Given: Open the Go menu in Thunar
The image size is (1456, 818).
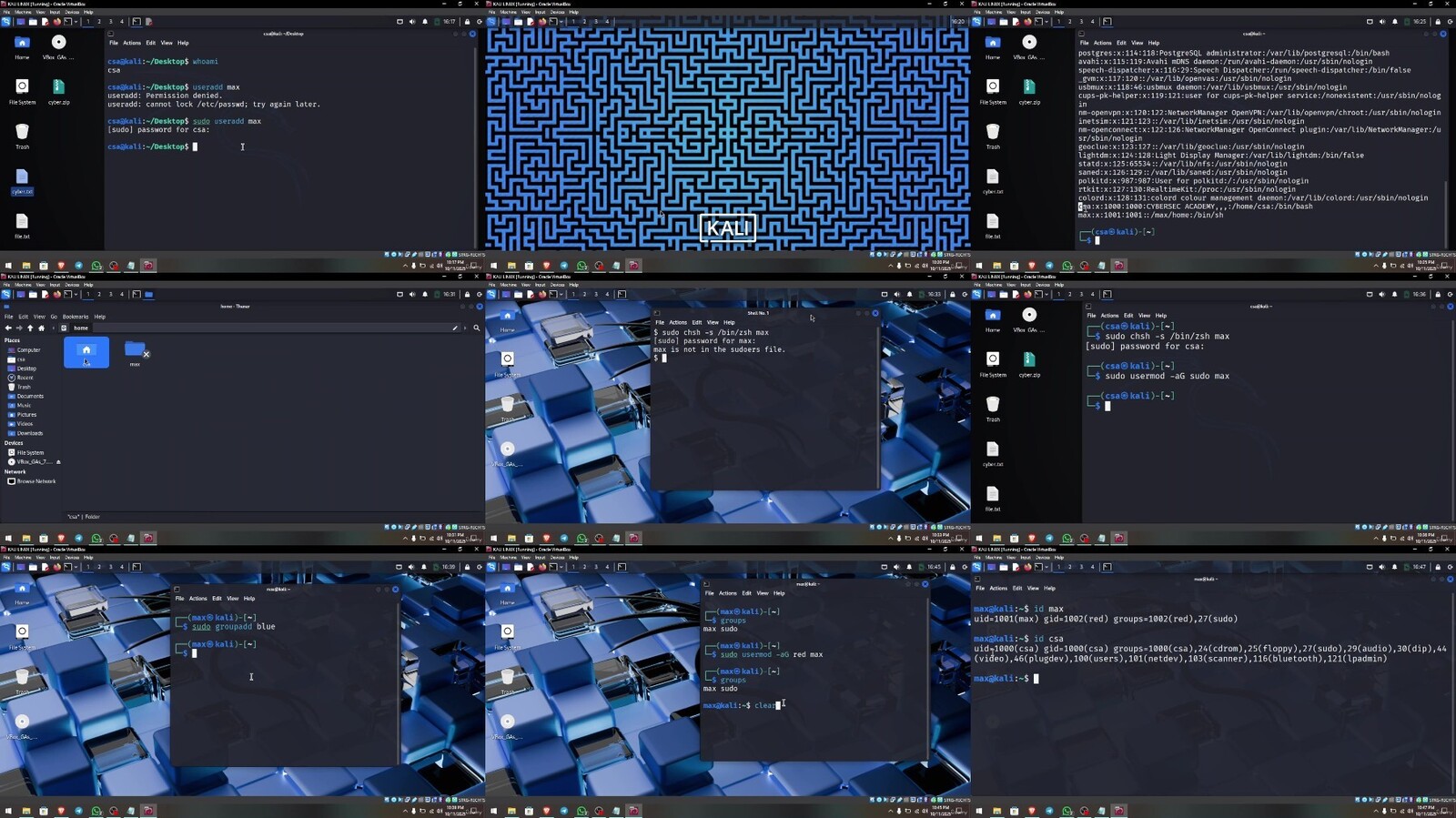Looking at the screenshot, I should [x=54, y=317].
